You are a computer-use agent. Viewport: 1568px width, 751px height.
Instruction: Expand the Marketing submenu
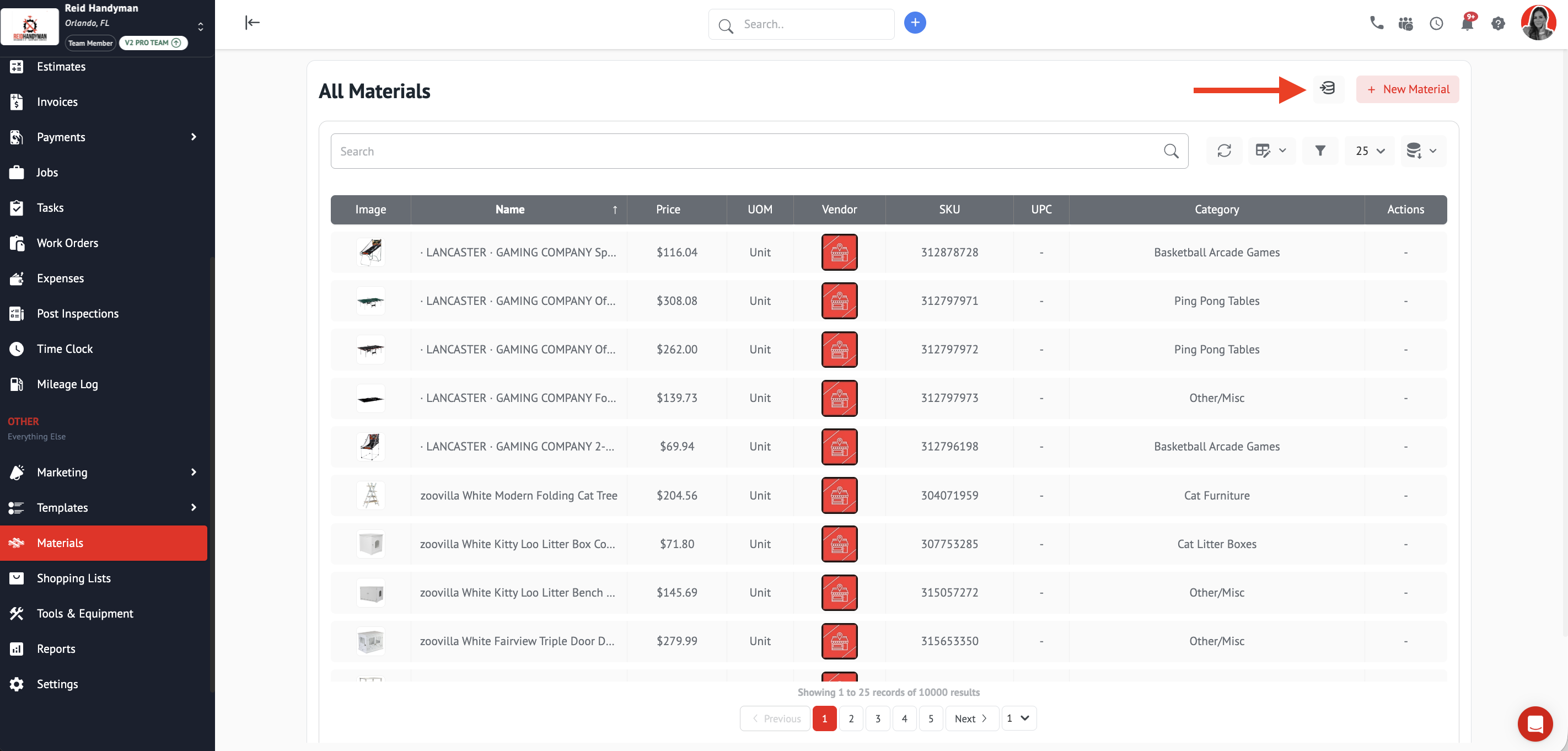point(194,472)
